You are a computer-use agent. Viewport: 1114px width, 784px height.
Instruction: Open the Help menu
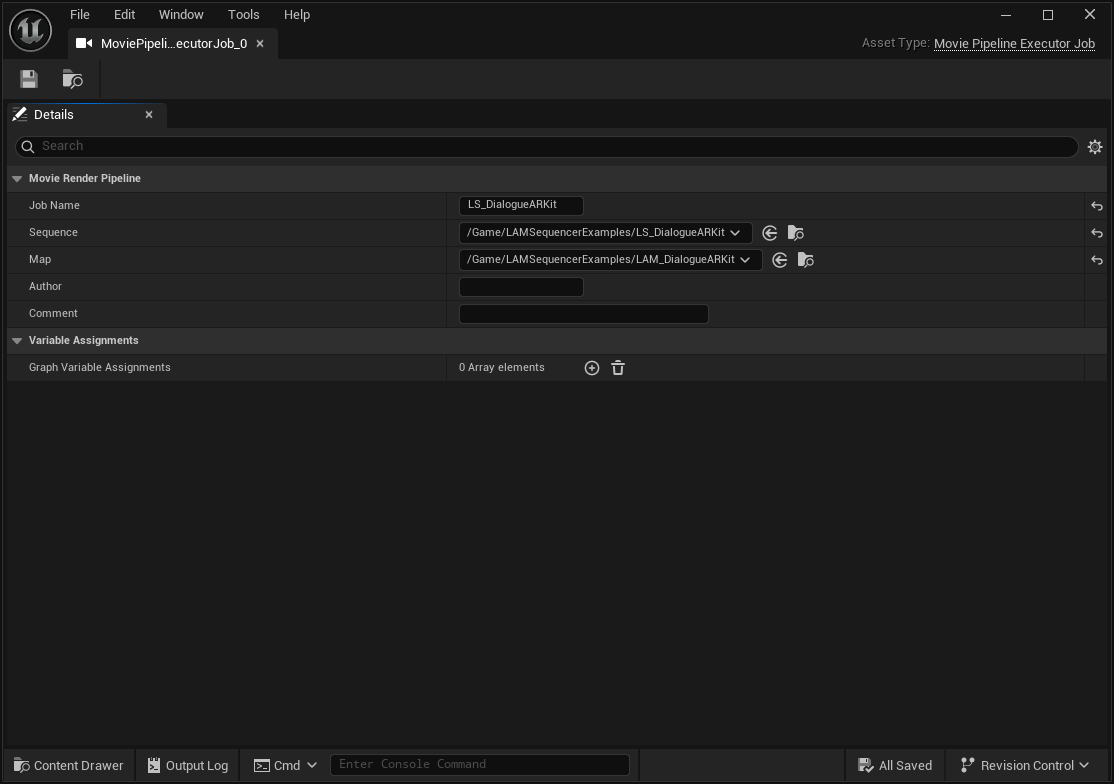pyautogui.click(x=296, y=15)
